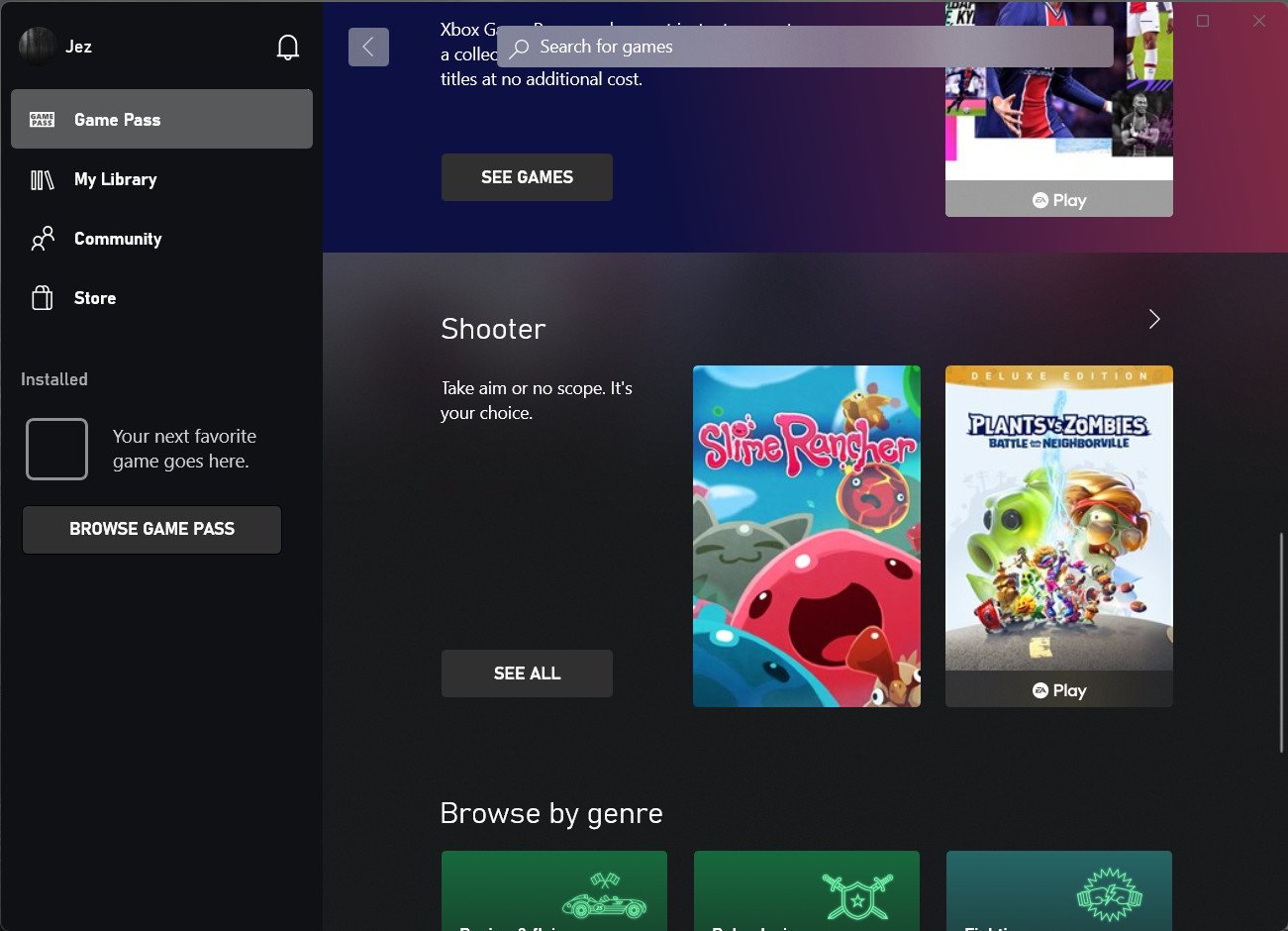
Task: Focus the Search for games field
Action: (x=805, y=47)
